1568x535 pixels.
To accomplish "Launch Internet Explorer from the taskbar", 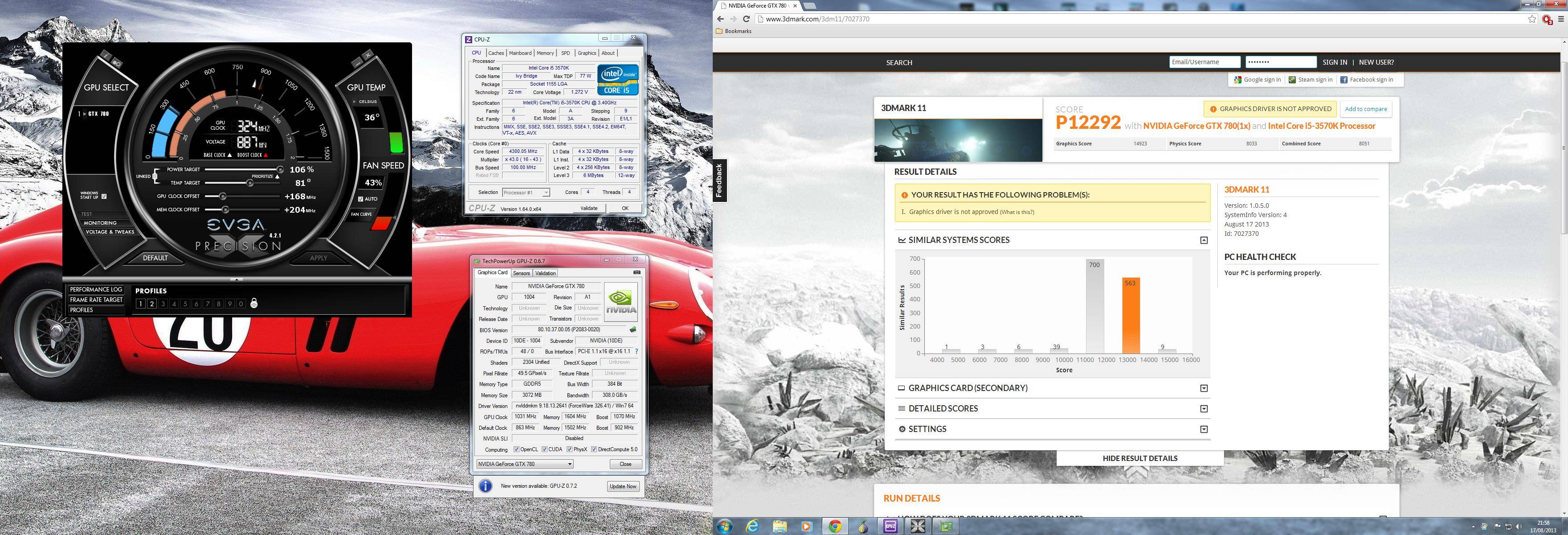I will click(753, 527).
